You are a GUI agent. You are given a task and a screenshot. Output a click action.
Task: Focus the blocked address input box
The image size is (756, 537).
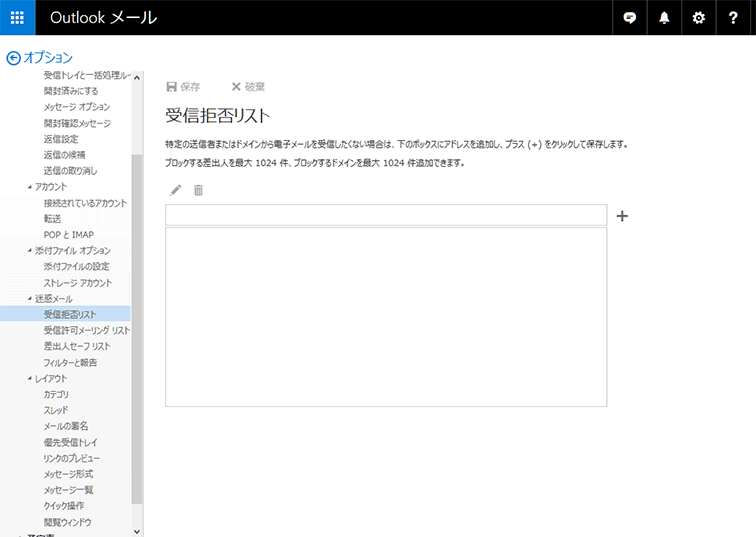tap(386, 215)
